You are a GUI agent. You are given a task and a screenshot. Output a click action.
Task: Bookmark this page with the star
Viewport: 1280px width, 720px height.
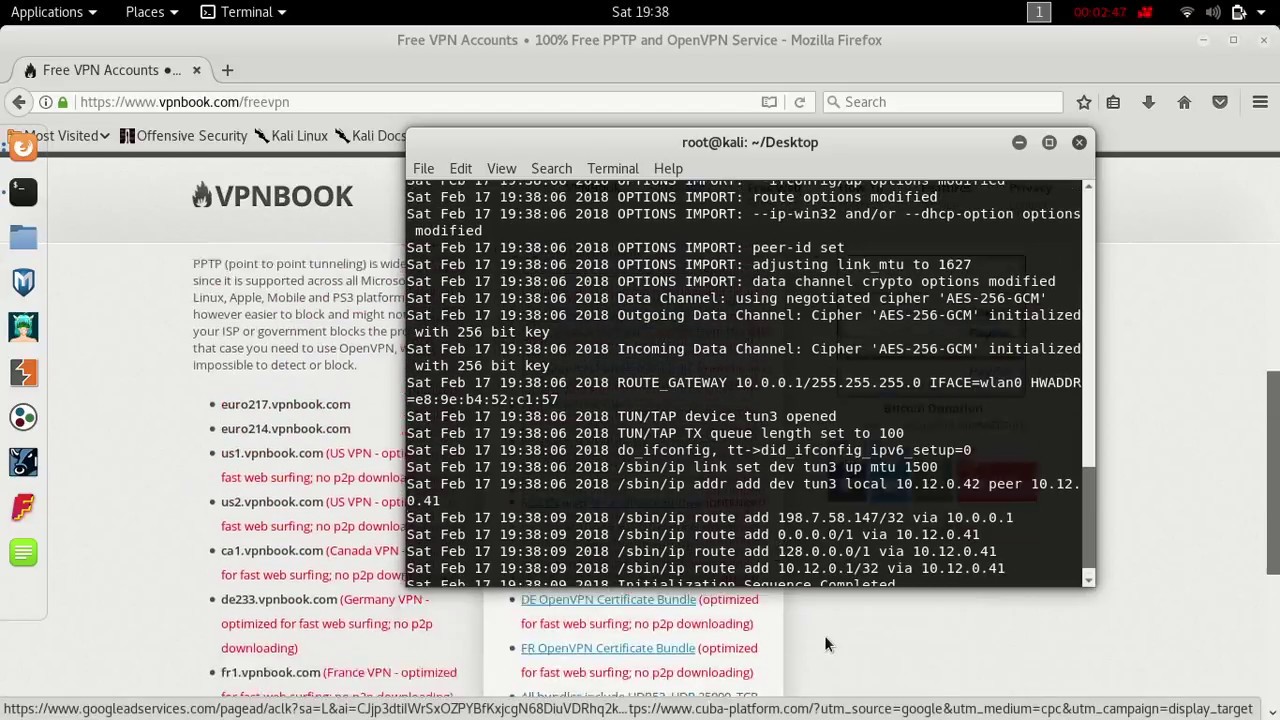1084,102
